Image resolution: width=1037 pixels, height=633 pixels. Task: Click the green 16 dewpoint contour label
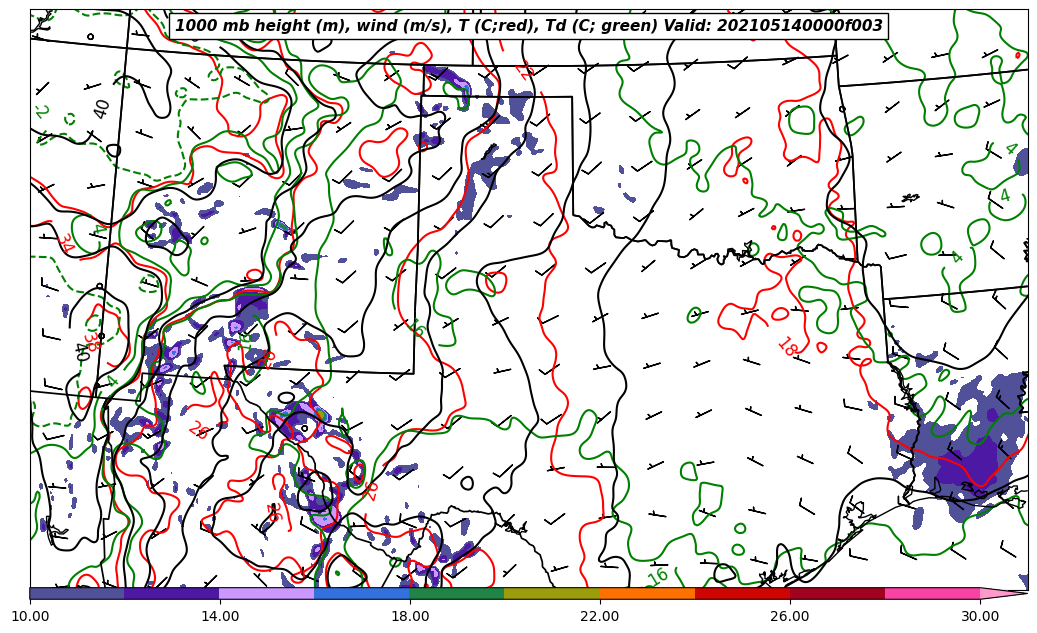(658, 576)
